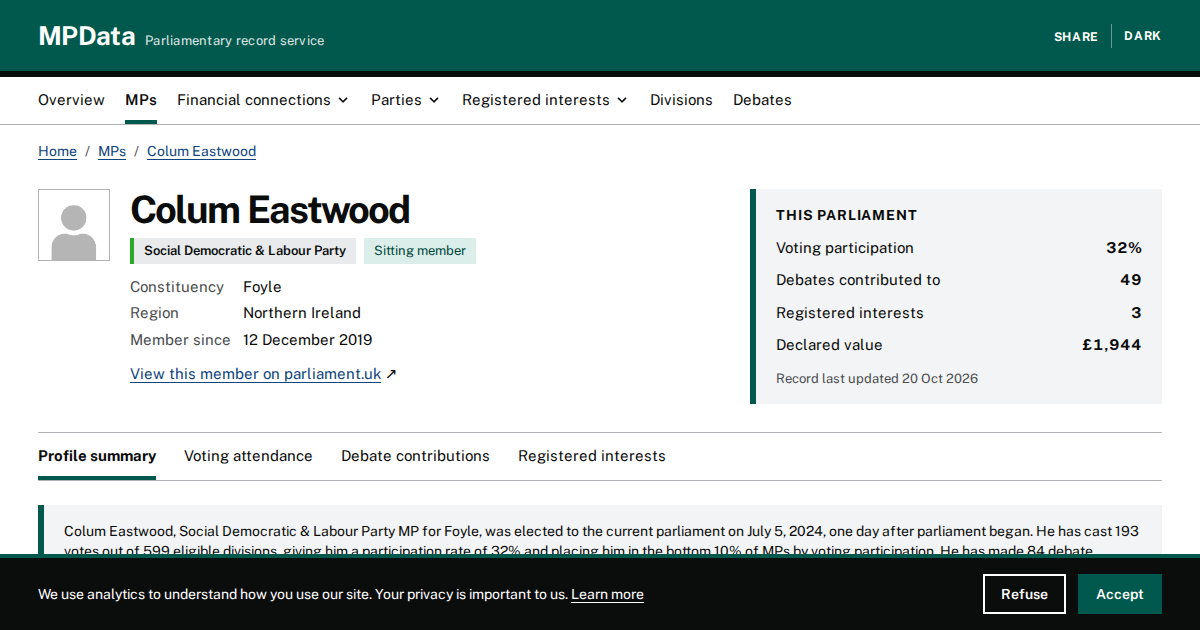Click the member avatar placeholder image
Image resolution: width=1200 pixels, height=630 pixels.
(74, 225)
